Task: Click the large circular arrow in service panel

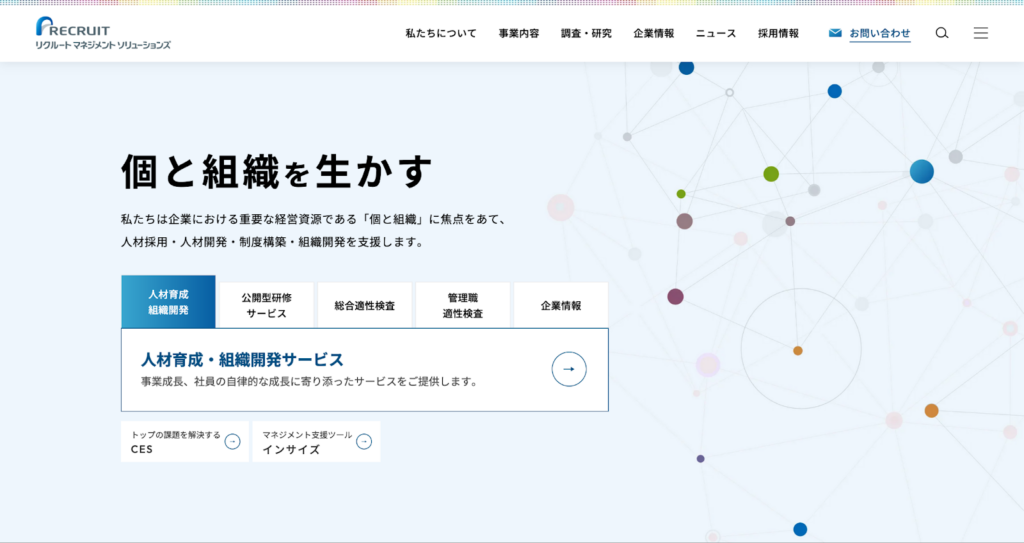Action: pos(569,369)
